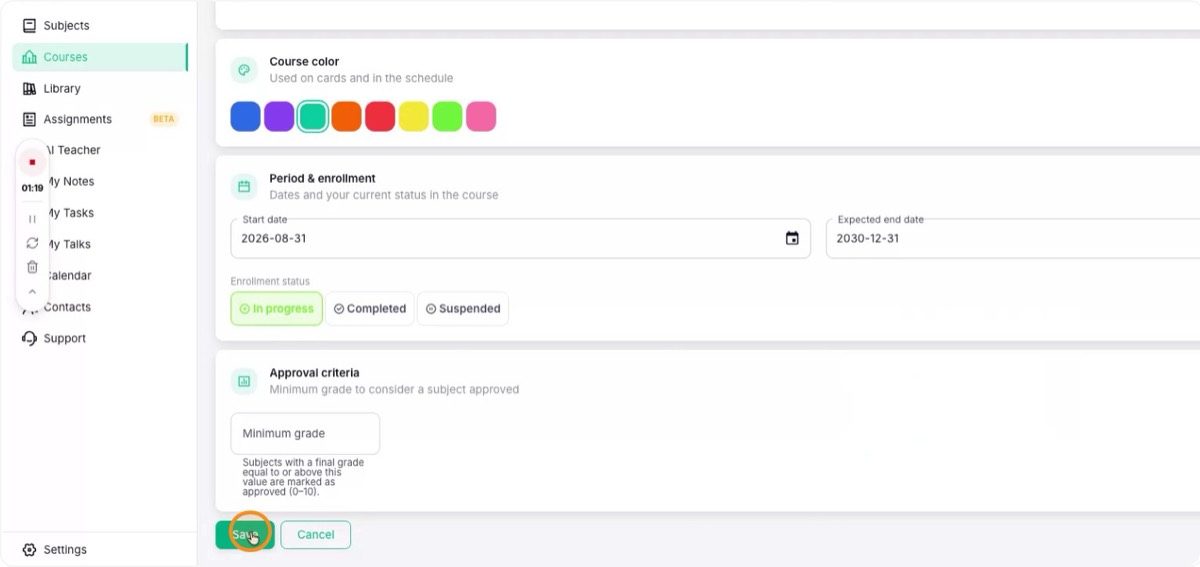
Task: Open Settings at the sidebar bottom
Action: 100,549
